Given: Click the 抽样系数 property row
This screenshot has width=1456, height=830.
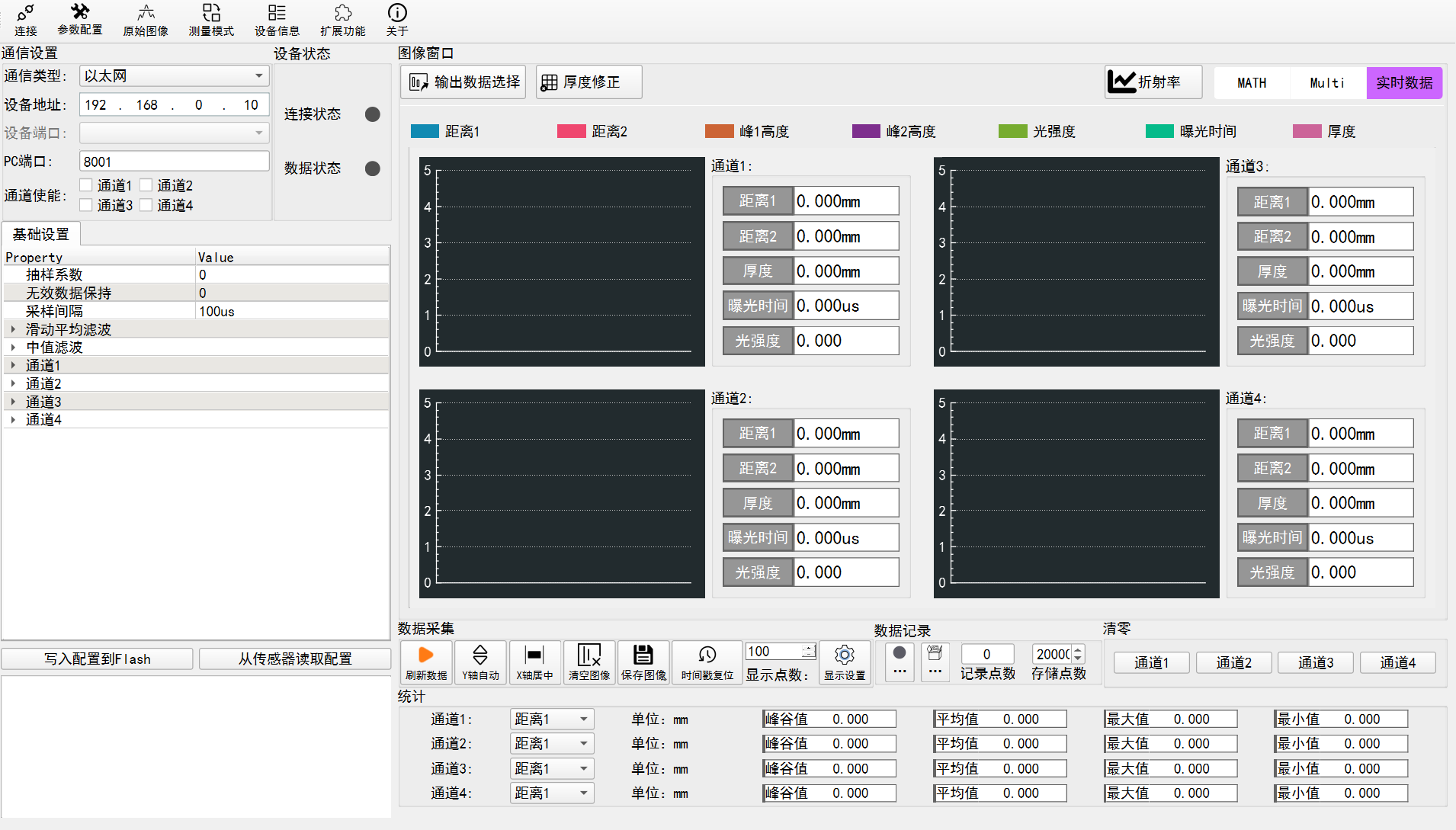Looking at the screenshot, I should pyautogui.click(x=196, y=274).
